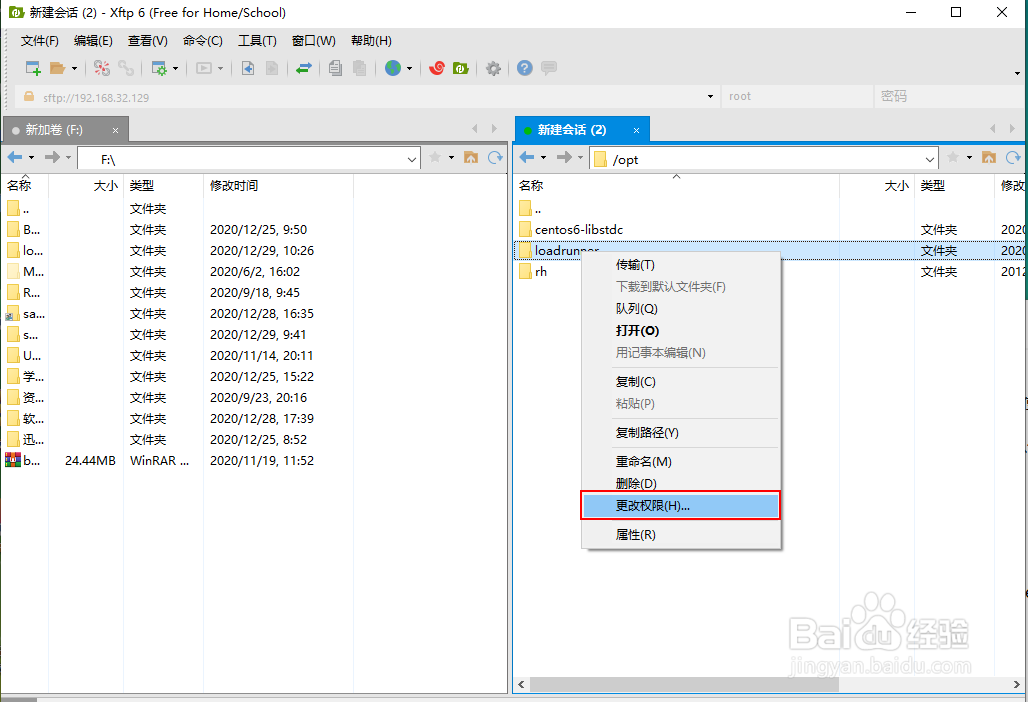Expand the address bar history dropdown

[x=710, y=97]
